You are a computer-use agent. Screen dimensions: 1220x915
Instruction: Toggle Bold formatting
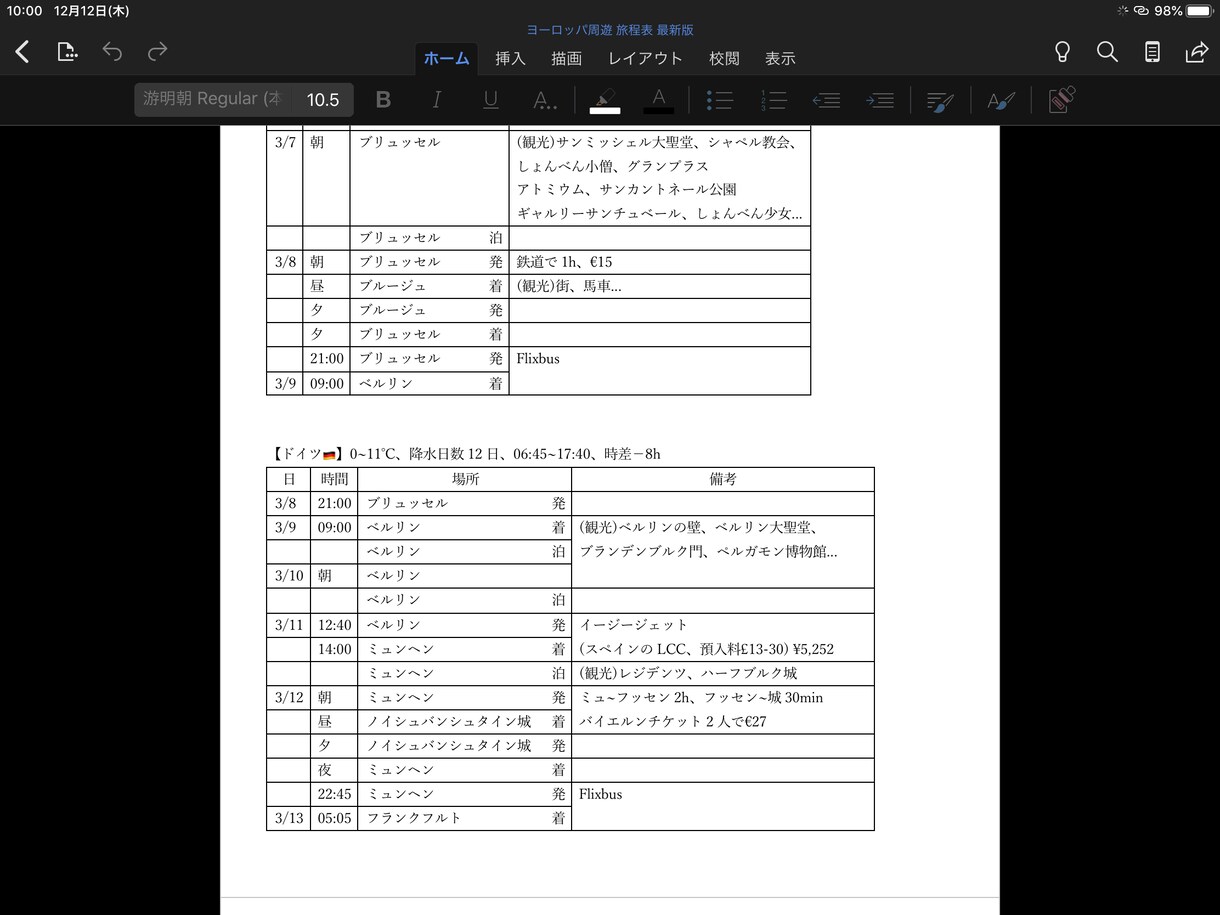tap(383, 100)
